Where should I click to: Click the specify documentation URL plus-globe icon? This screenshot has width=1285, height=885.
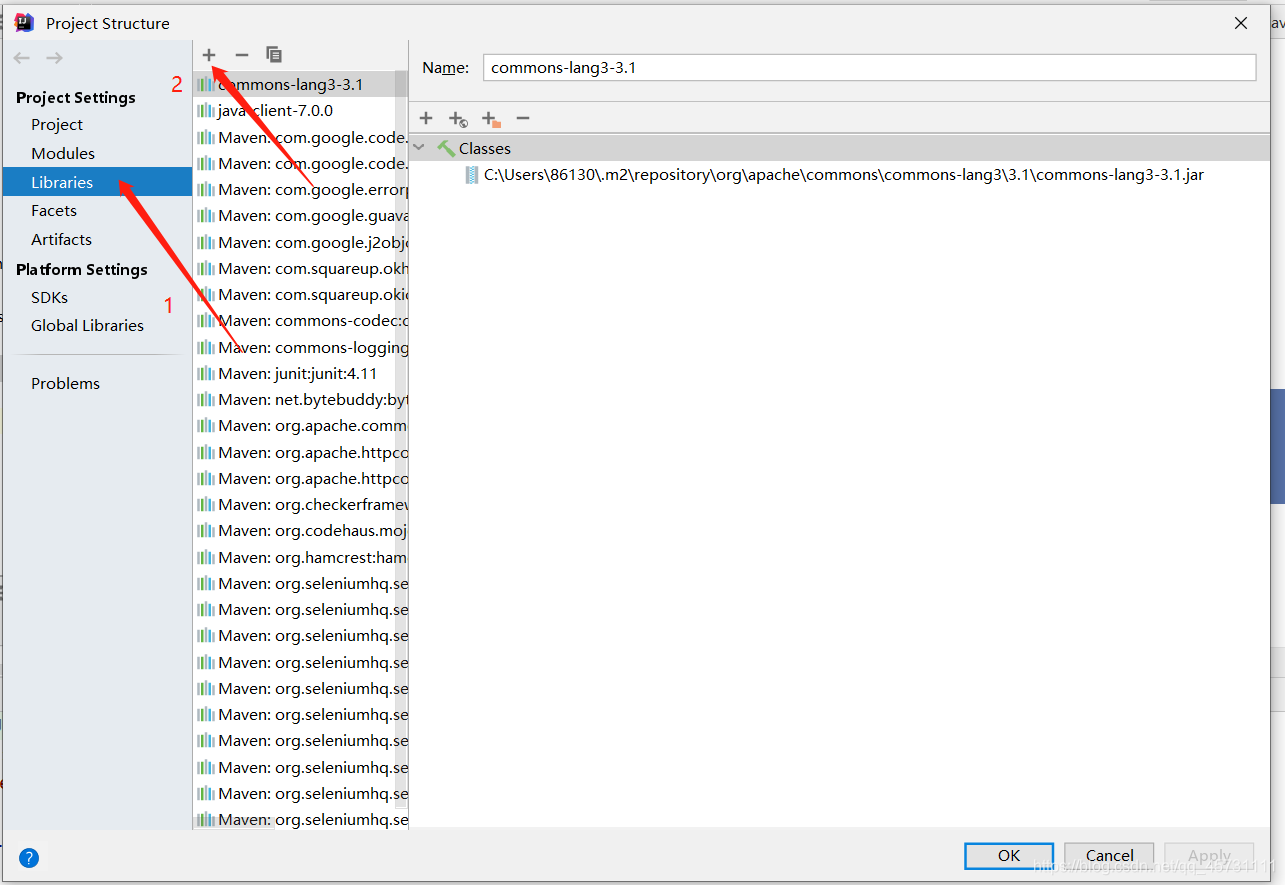coord(458,119)
